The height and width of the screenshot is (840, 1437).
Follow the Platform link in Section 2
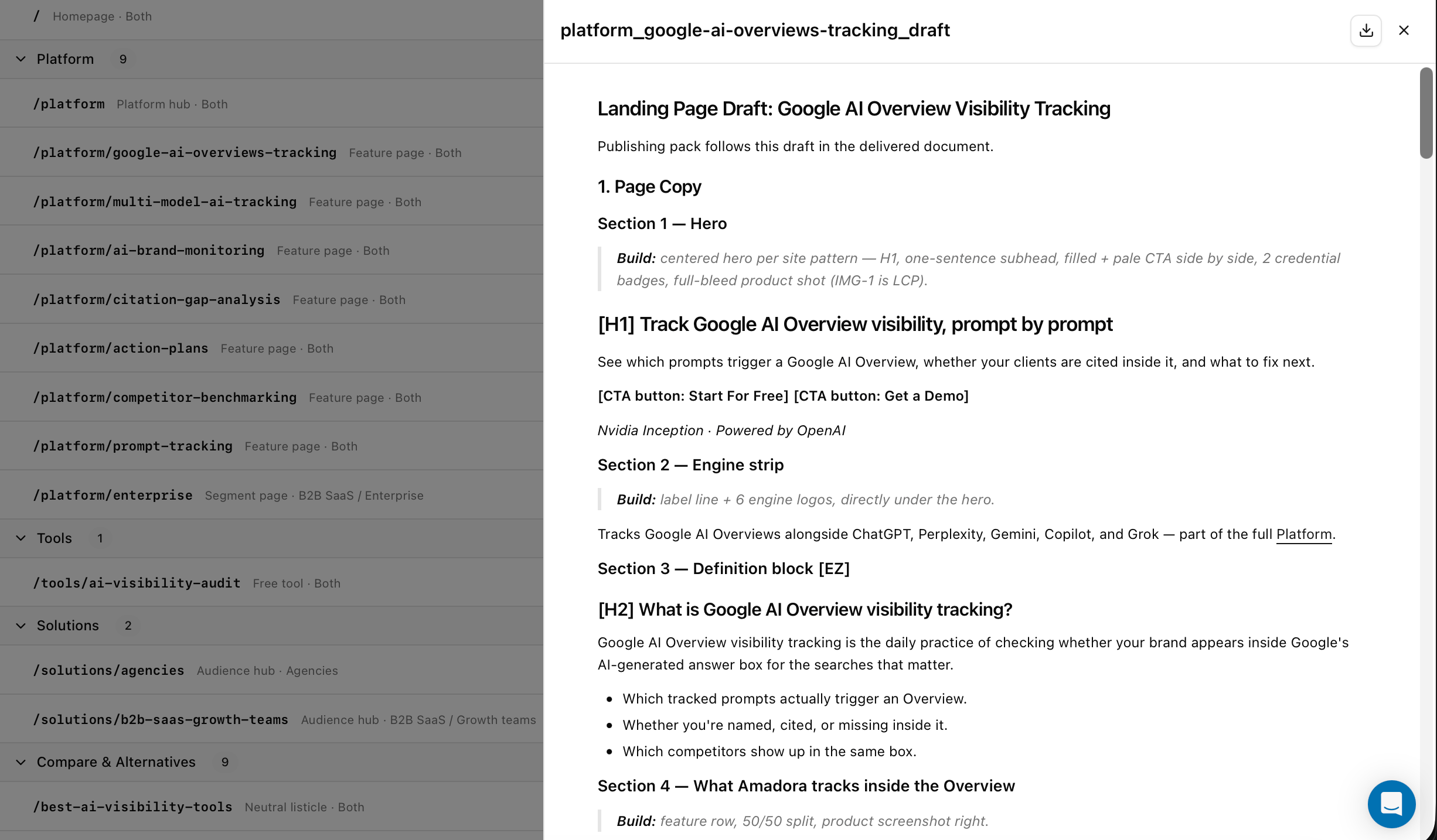(x=1304, y=534)
